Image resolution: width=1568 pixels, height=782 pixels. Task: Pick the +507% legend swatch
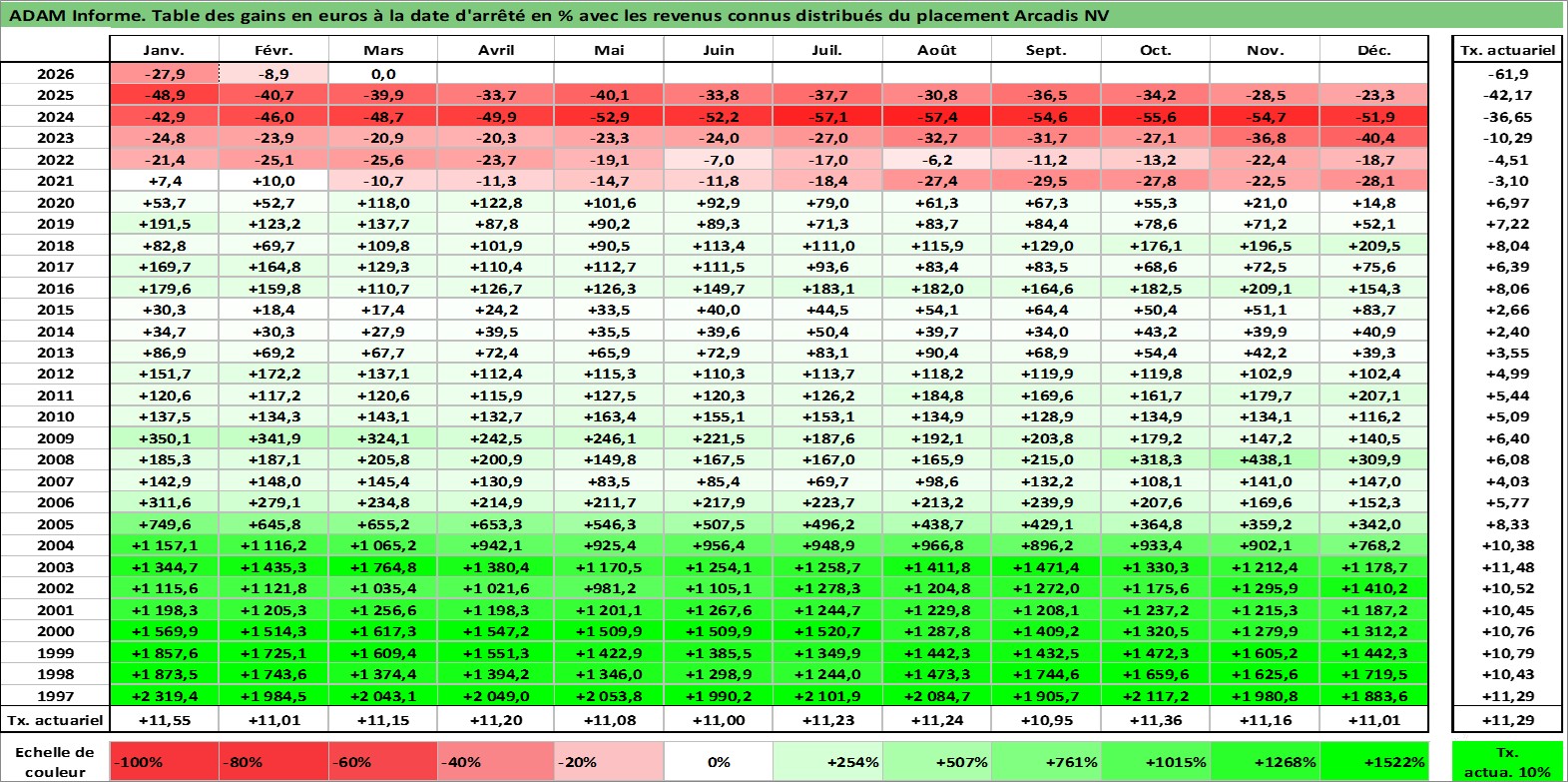(x=937, y=761)
